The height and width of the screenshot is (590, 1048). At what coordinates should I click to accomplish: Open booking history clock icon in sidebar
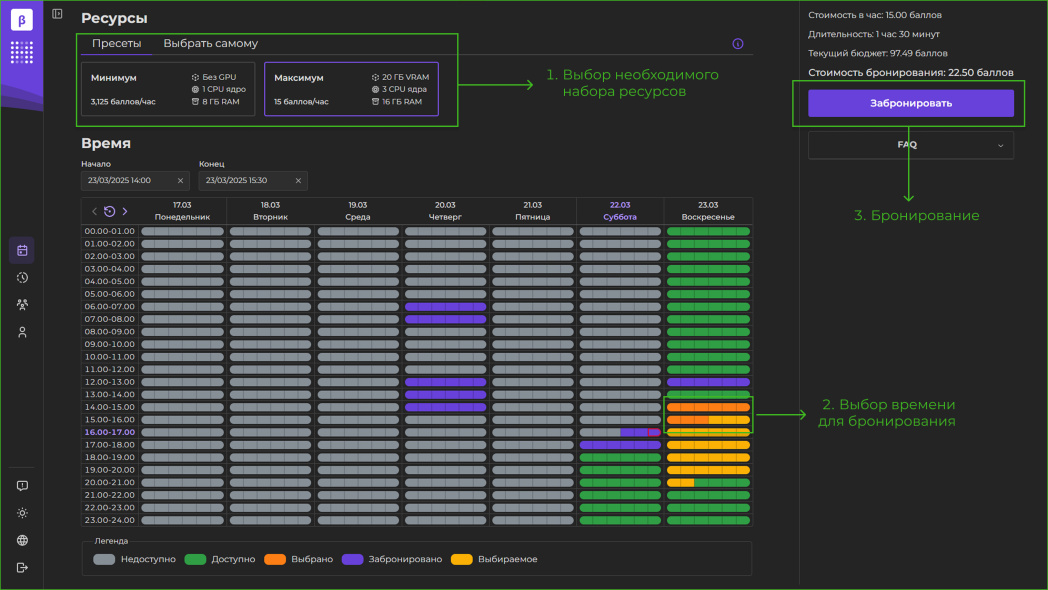tap(22, 277)
